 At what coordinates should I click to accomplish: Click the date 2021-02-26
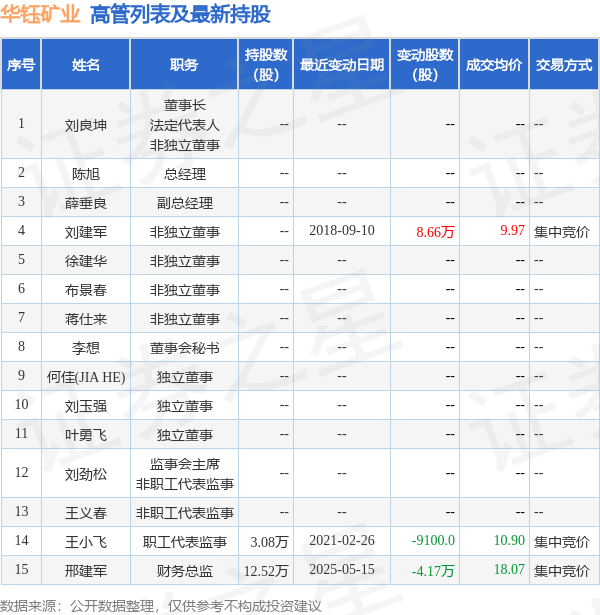[x=342, y=540]
